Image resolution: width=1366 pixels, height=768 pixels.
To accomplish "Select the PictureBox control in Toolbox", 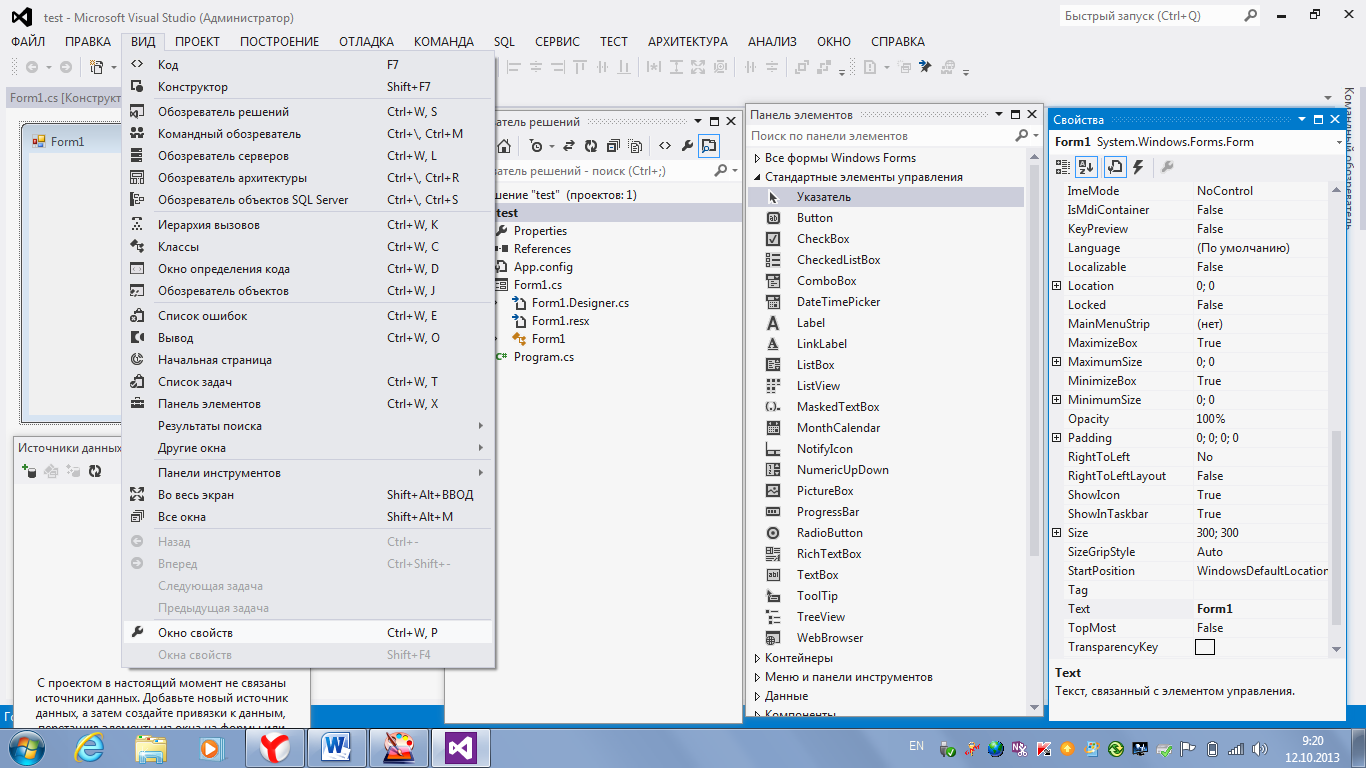I will (x=886, y=491).
